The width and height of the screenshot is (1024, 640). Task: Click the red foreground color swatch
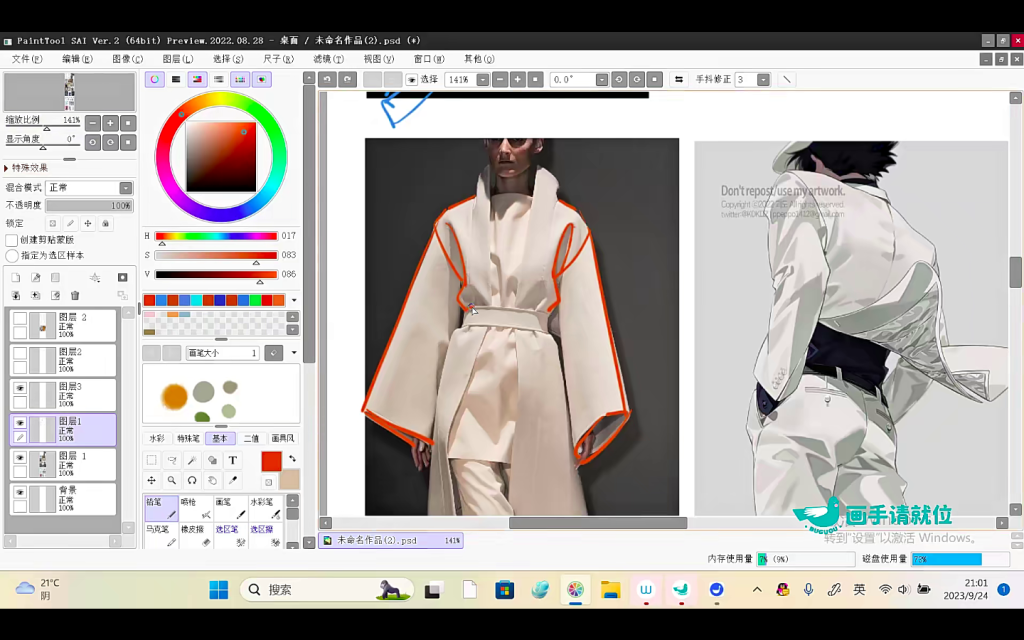pyautogui.click(x=271, y=461)
